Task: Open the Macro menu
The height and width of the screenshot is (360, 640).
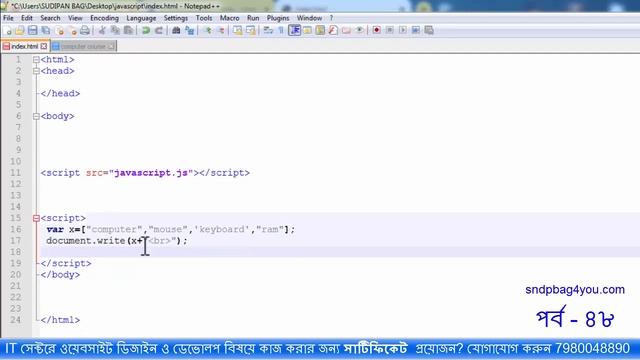Action: pyautogui.click(x=229, y=18)
